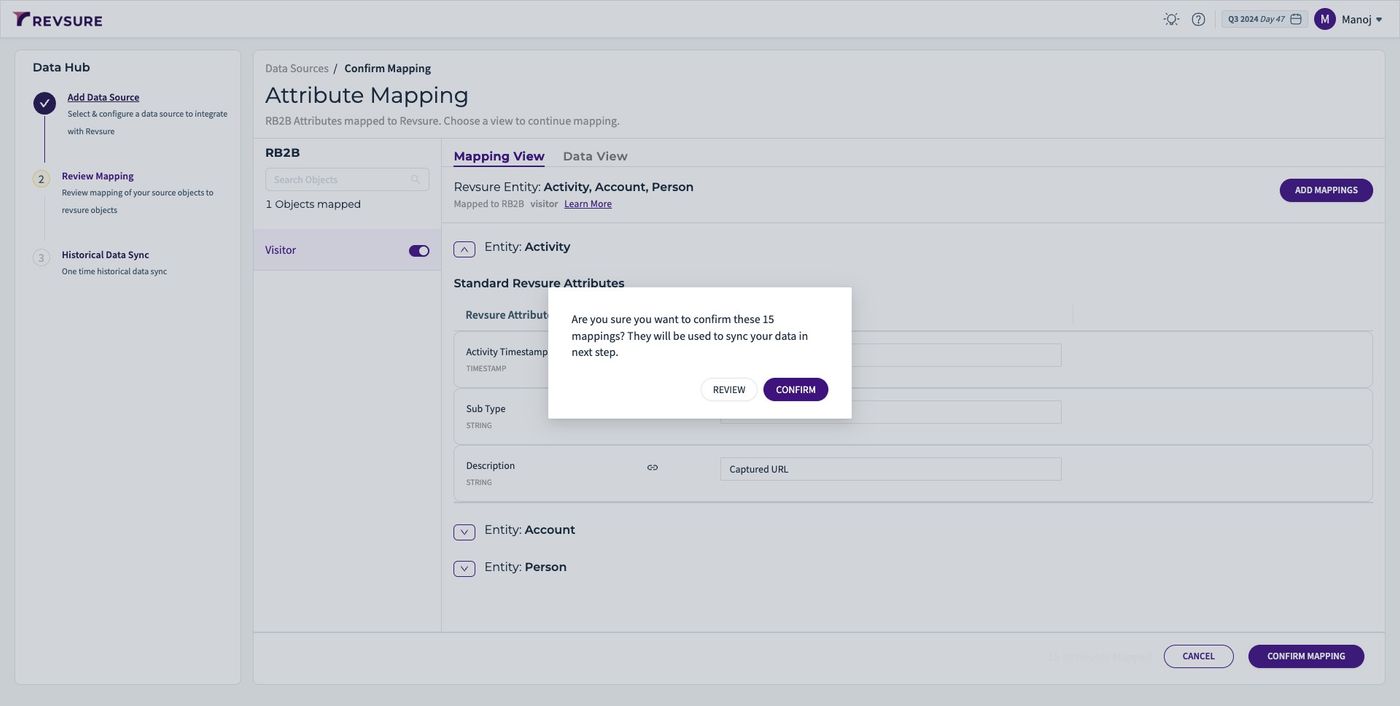Expand the Entity: Account section
The height and width of the screenshot is (706, 1400).
click(x=464, y=532)
